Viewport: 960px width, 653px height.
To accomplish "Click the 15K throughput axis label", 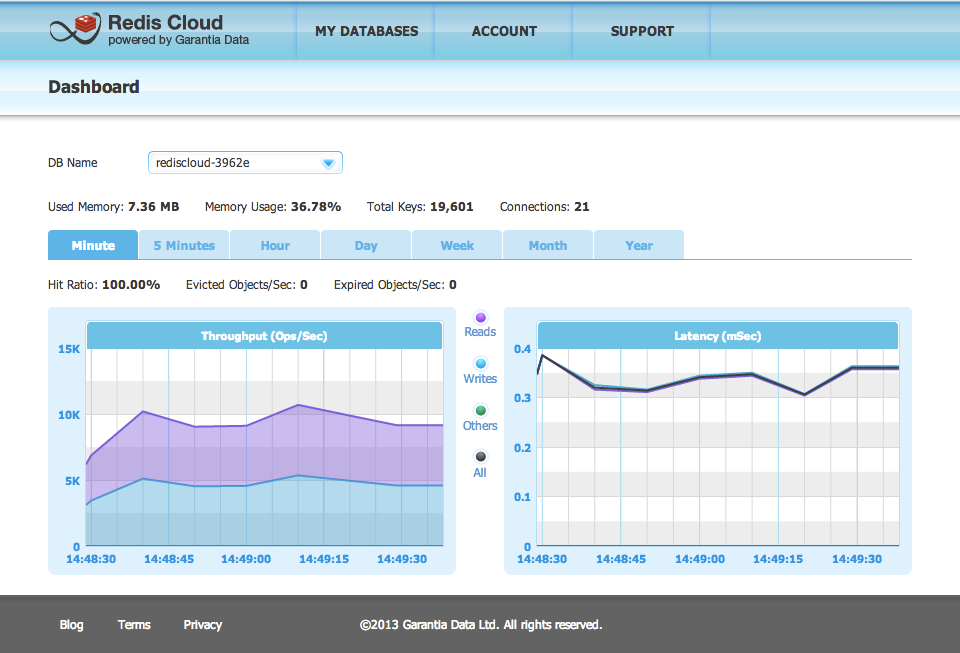I will tap(69, 349).
